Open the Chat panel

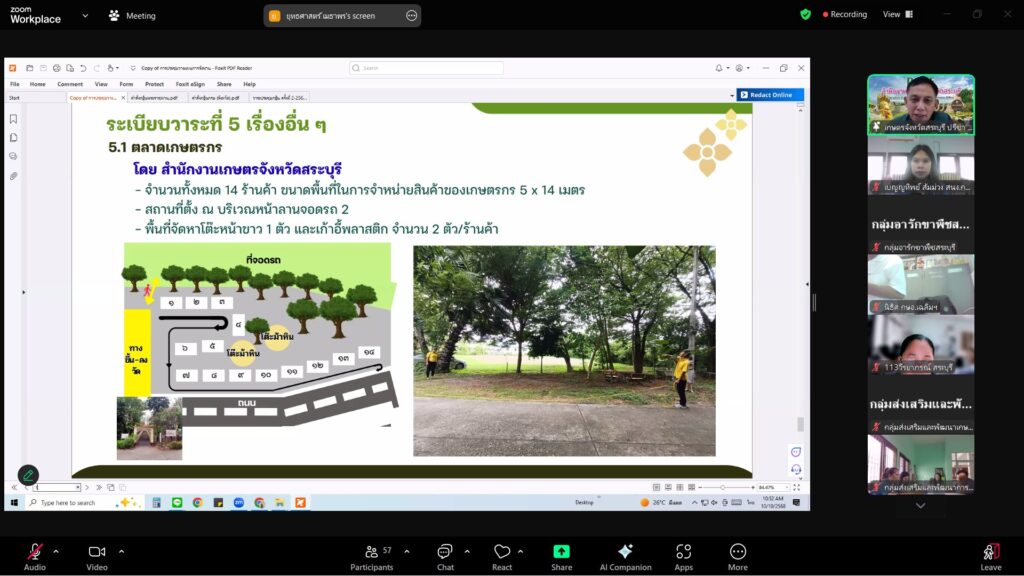(x=445, y=551)
